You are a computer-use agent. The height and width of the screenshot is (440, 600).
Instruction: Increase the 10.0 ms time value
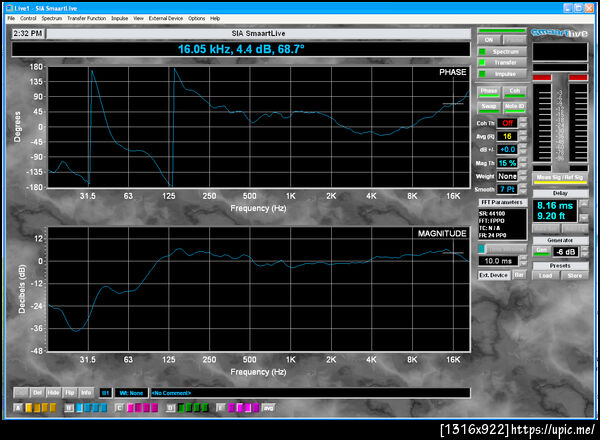pyautogui.click(x=523, y=258)
